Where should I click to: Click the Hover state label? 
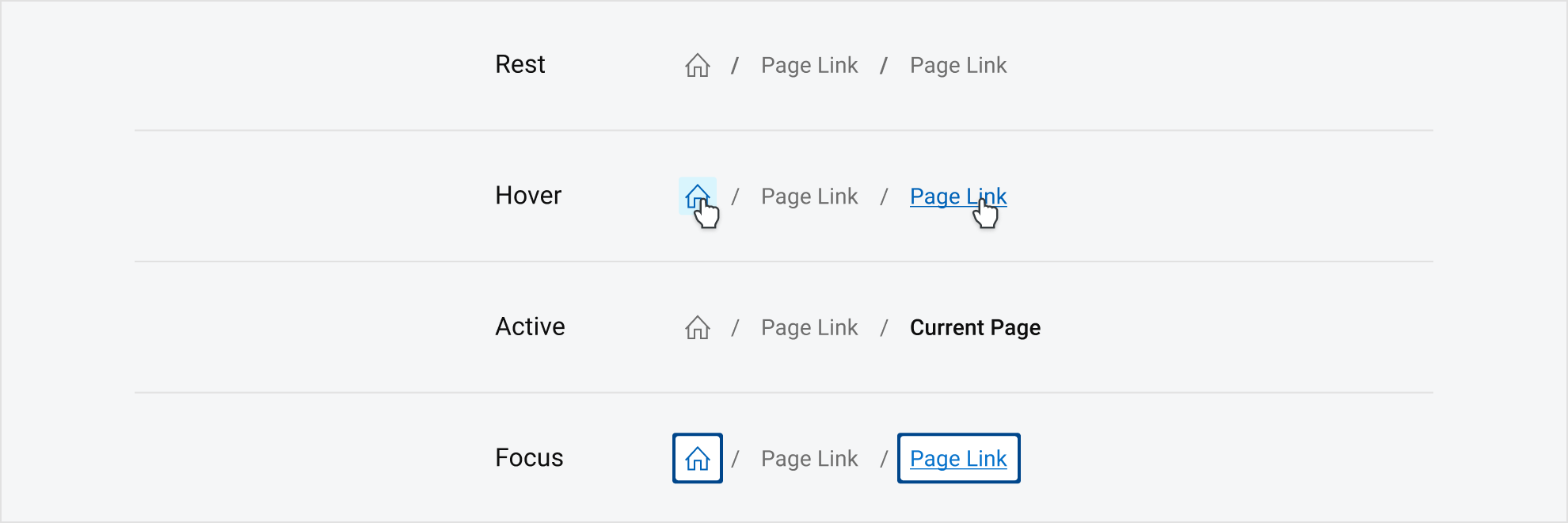pos(528,196)
